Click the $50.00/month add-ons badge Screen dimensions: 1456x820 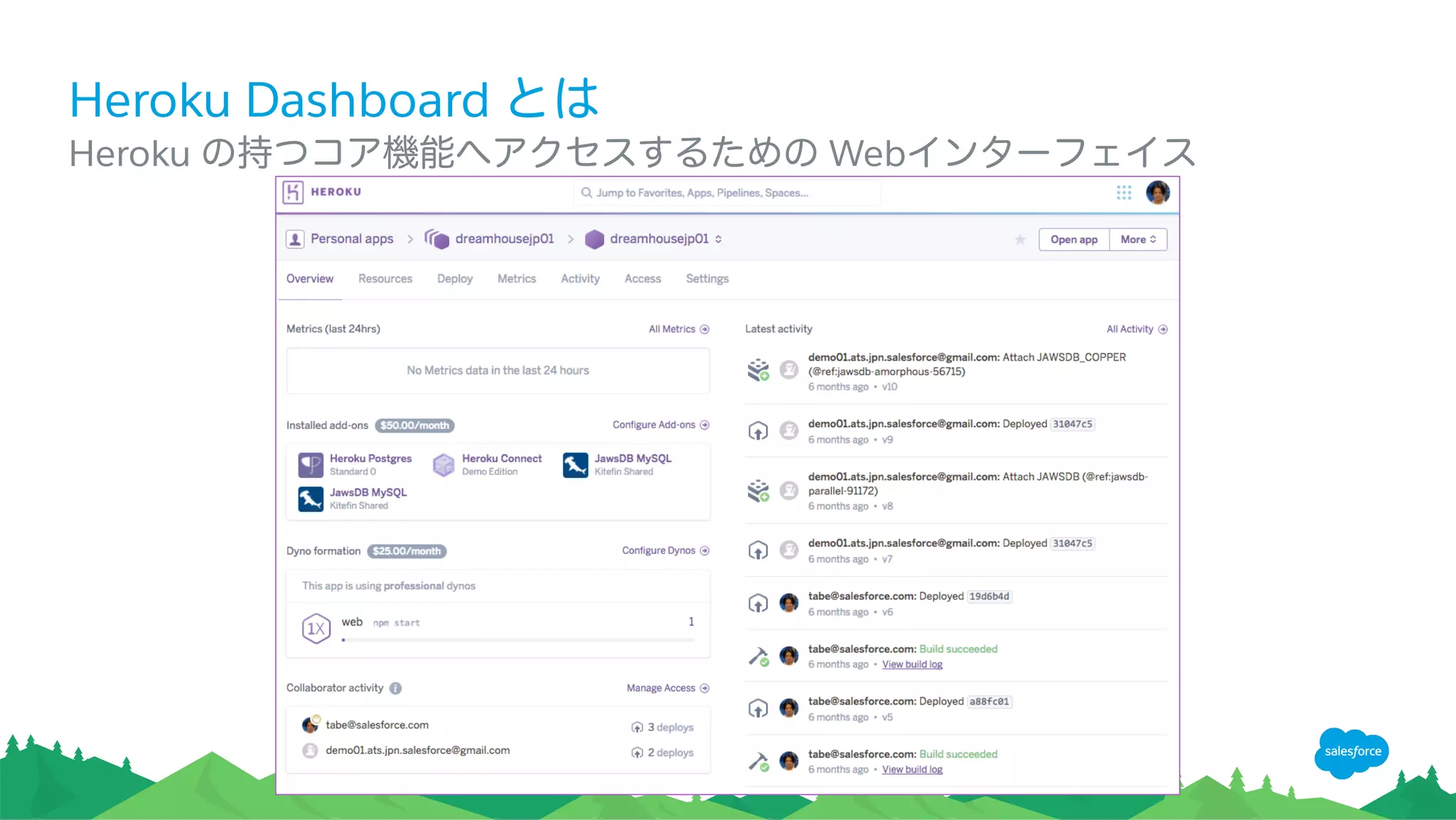[x=414, y=425]
